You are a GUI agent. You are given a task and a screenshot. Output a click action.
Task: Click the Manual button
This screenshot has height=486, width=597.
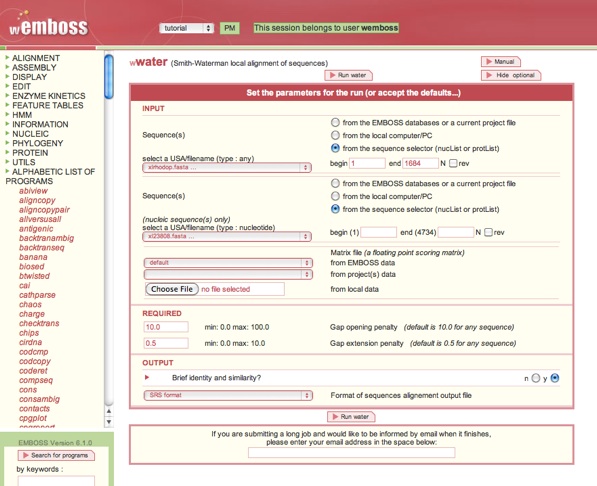(x=501, y=62)
